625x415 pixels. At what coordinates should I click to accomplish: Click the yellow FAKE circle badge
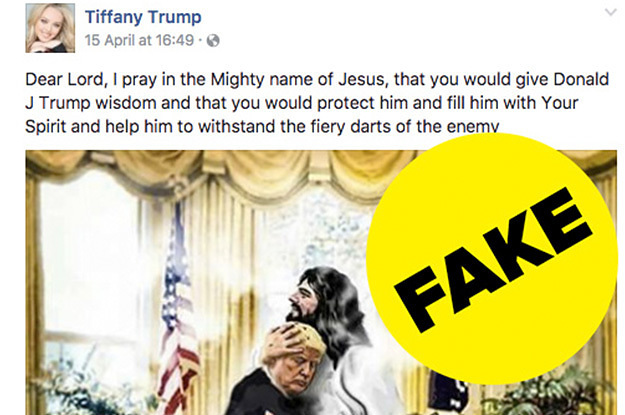[491, 259]
